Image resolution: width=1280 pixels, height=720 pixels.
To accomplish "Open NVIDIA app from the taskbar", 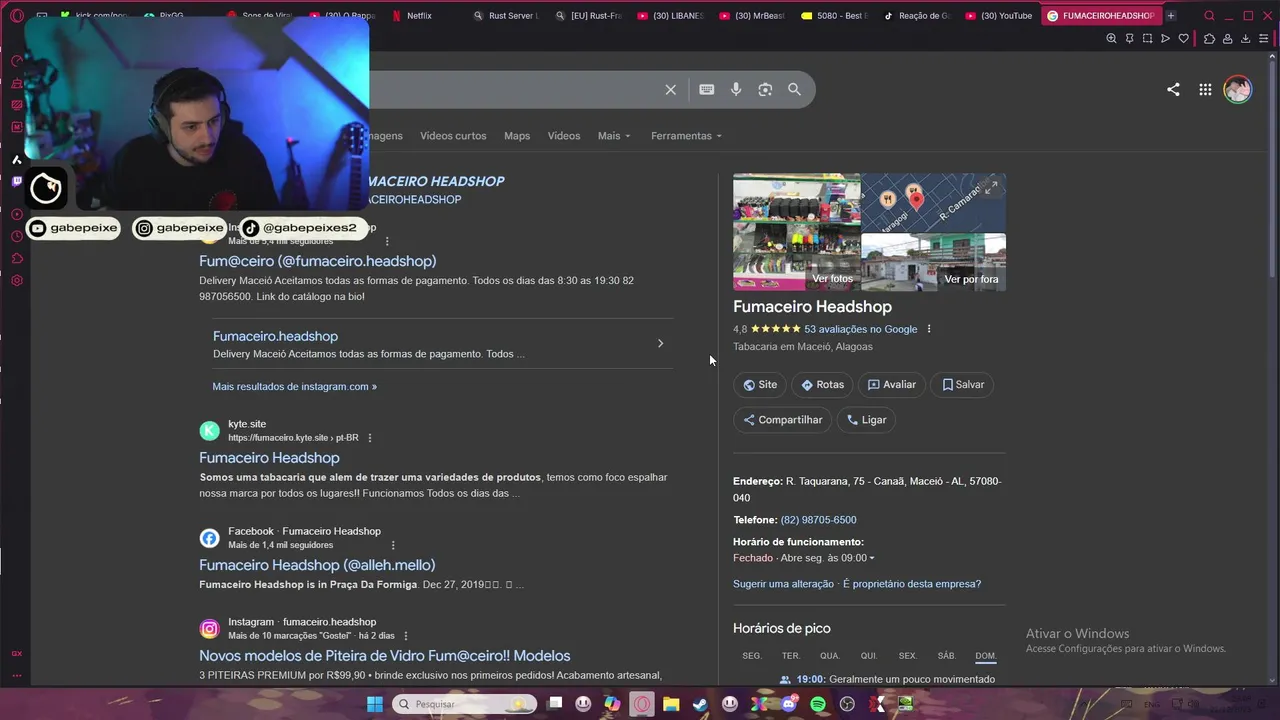I will (907, 704).
